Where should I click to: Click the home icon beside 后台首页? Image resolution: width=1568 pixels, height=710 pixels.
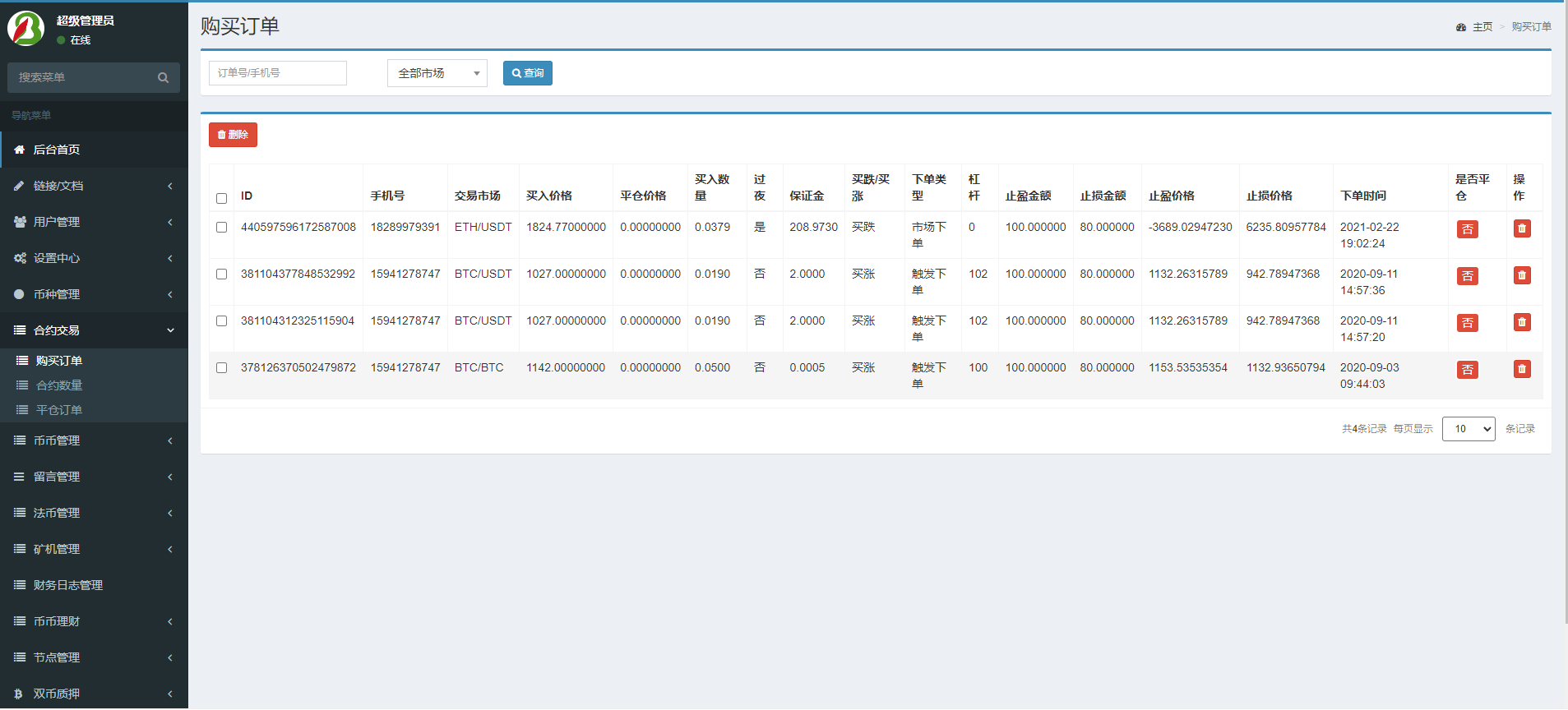tap(20, 150)
